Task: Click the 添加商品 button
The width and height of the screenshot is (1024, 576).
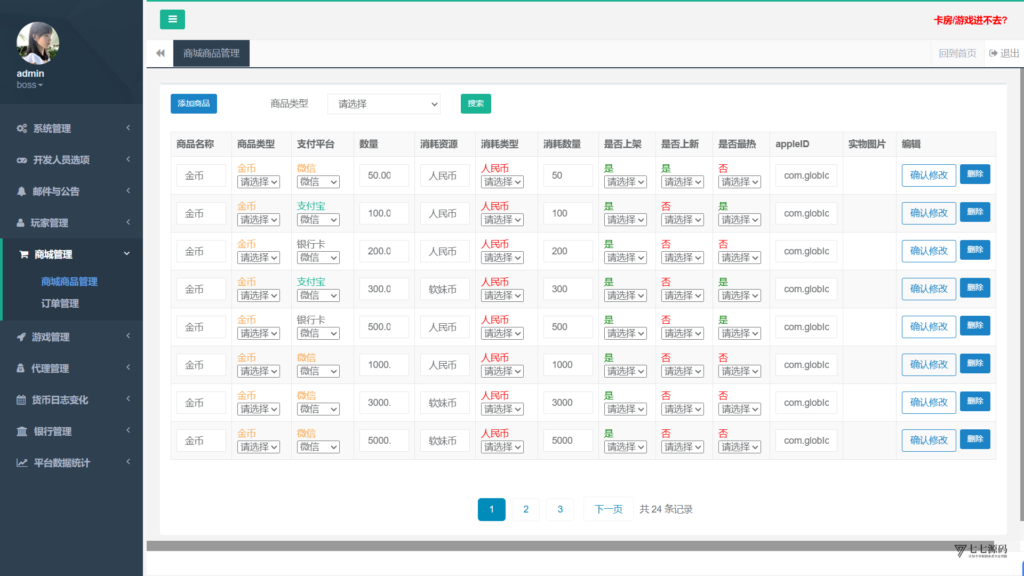Action: (194, 104)
